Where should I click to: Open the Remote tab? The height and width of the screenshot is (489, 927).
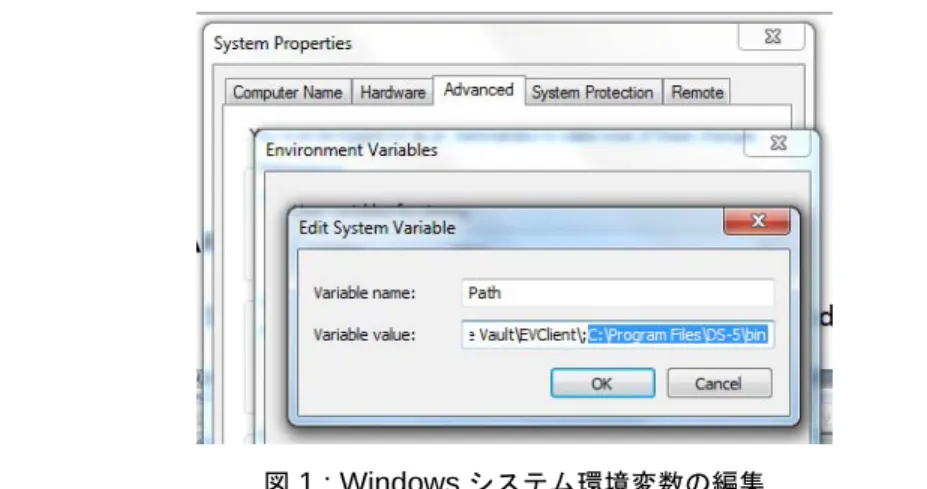[x=697, y=92]
